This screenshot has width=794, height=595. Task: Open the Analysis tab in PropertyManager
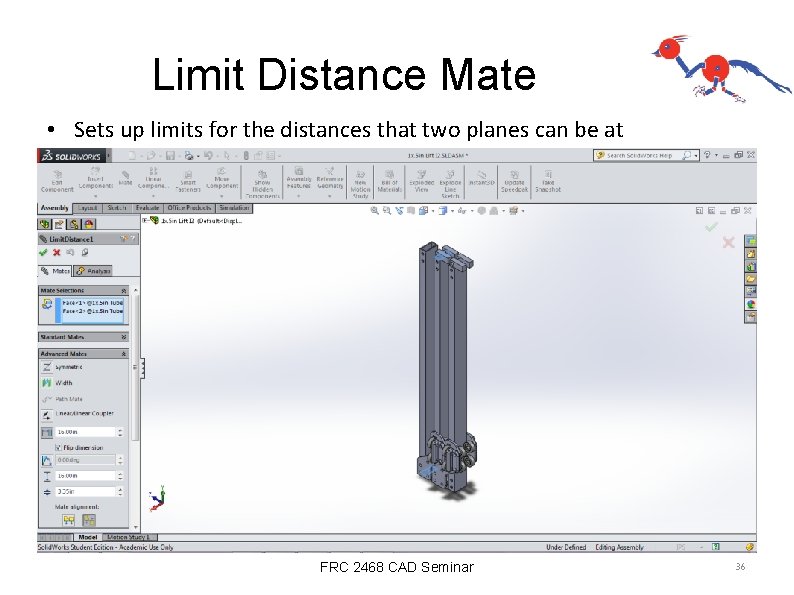(93, 271)
